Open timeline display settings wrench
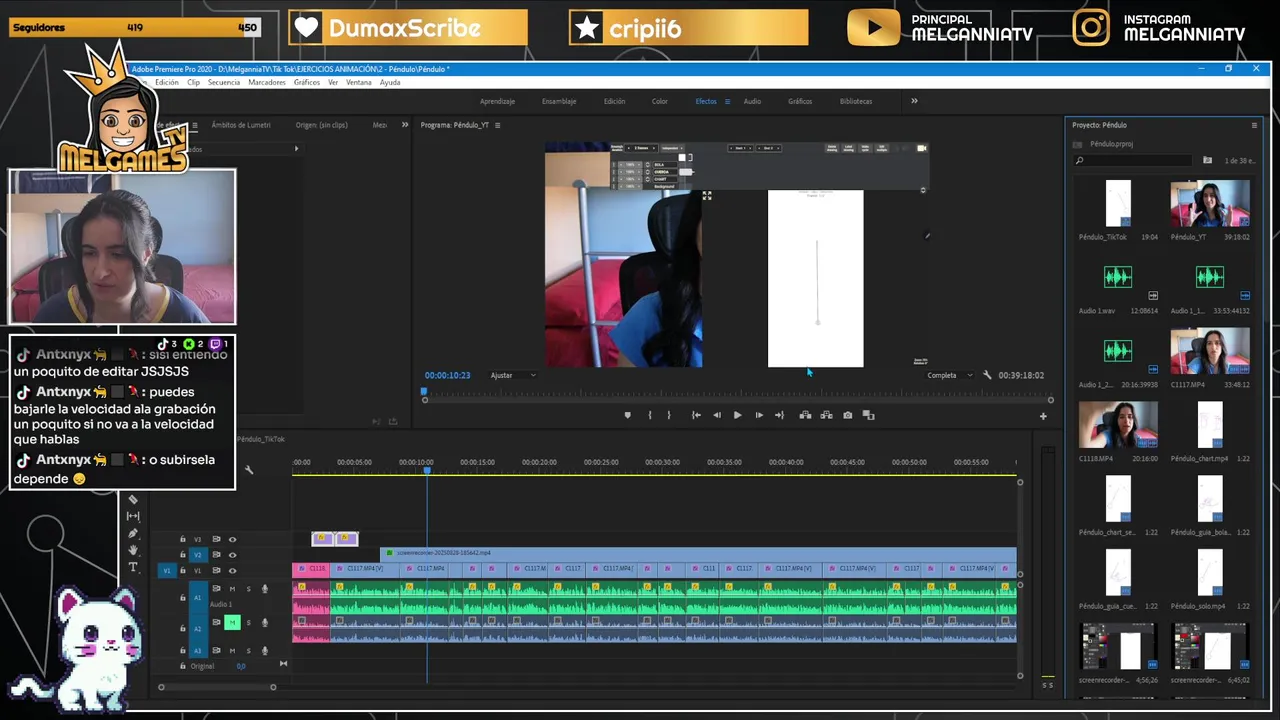Viewport: 1280px width, 720px height. point(249,470)
